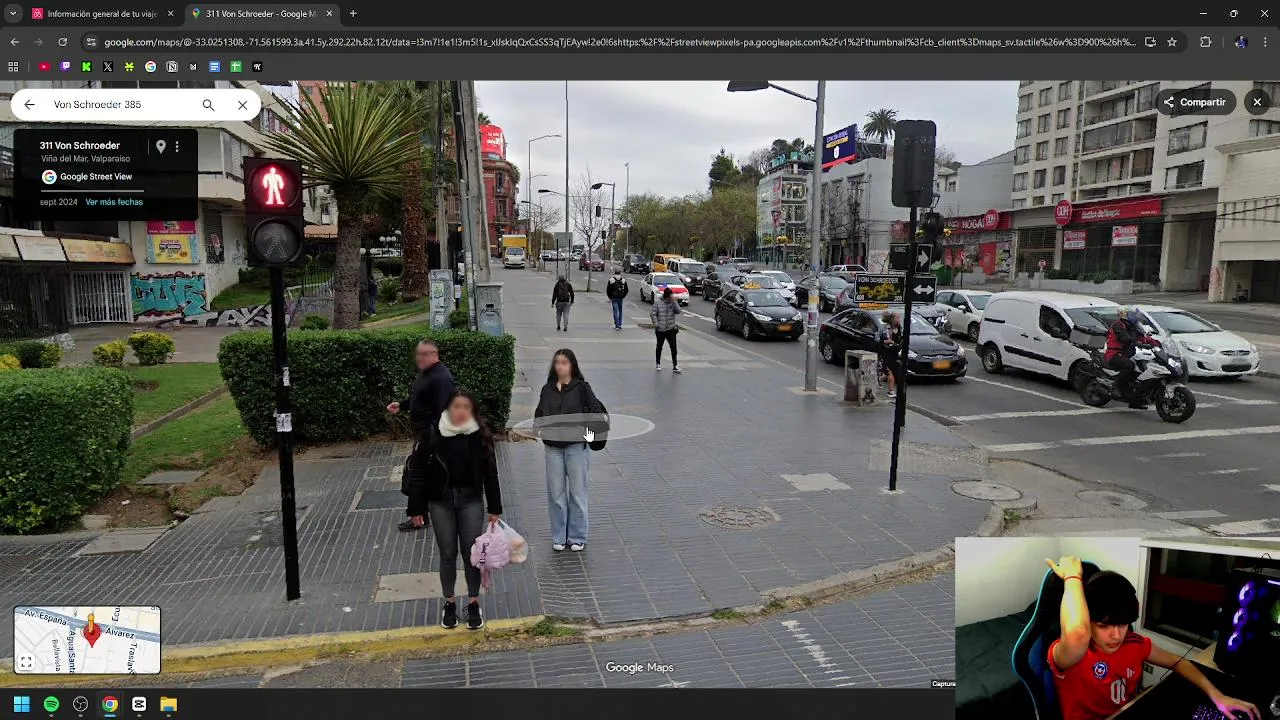The image size is (1280, 720).
Task: Open the apps grid in bookmarks bar
Action: click(13, 67)
